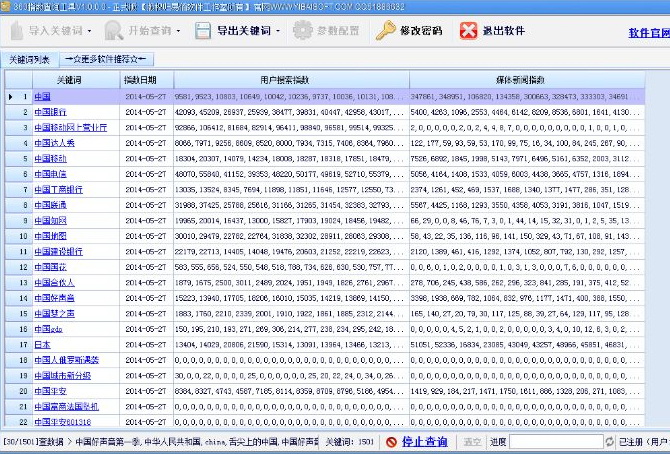Click the 修改密码 key icon
The width and height of the screenshot is (670, 454).
pos(386,31)
